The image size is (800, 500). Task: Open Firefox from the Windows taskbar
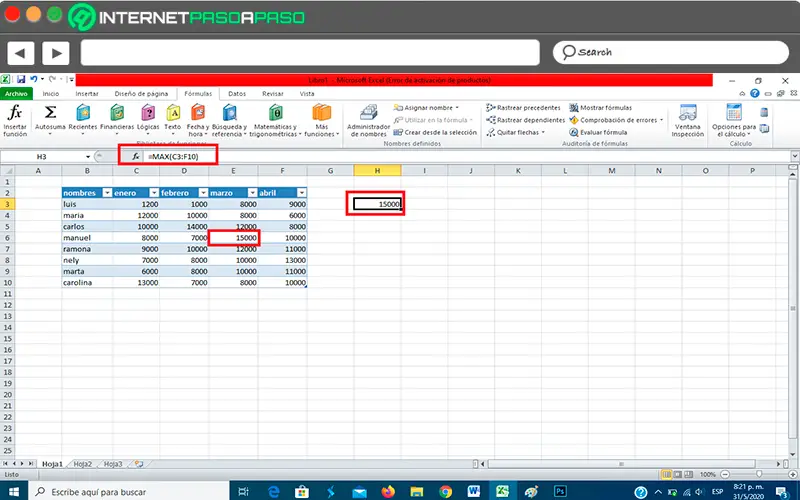(388, 491)
